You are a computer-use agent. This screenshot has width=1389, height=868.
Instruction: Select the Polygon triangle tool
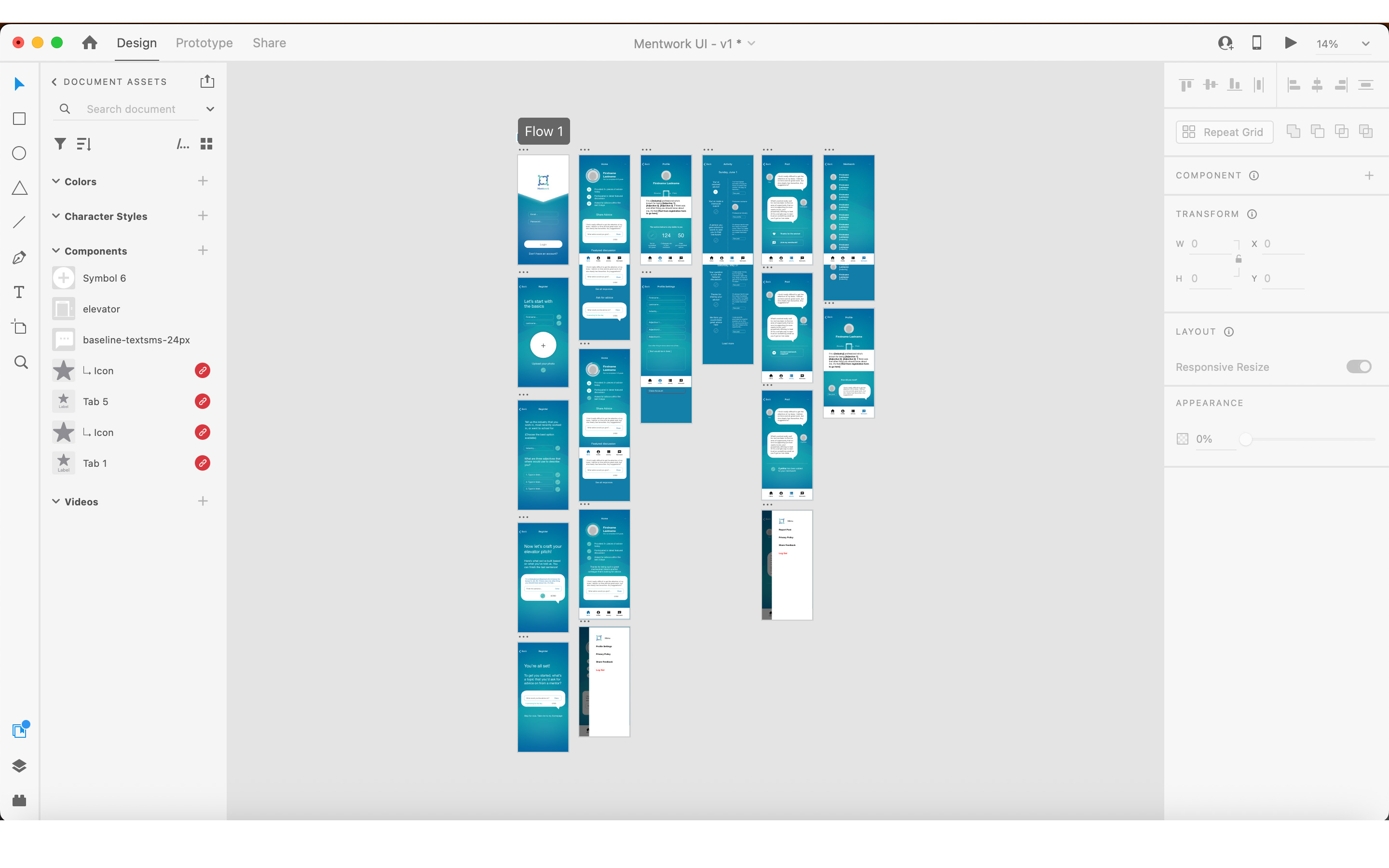tap(19, 188)
